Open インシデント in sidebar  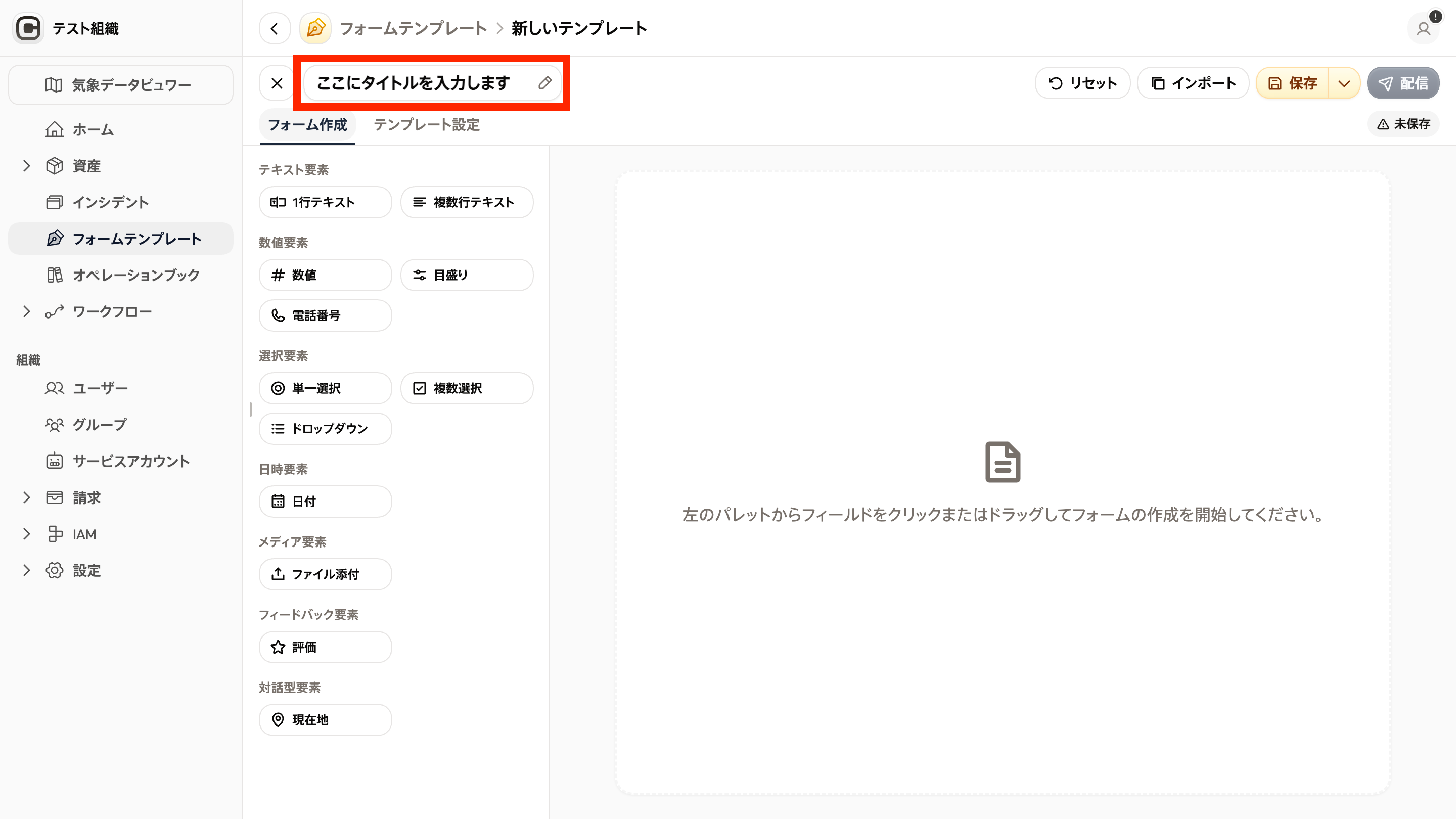121,202
